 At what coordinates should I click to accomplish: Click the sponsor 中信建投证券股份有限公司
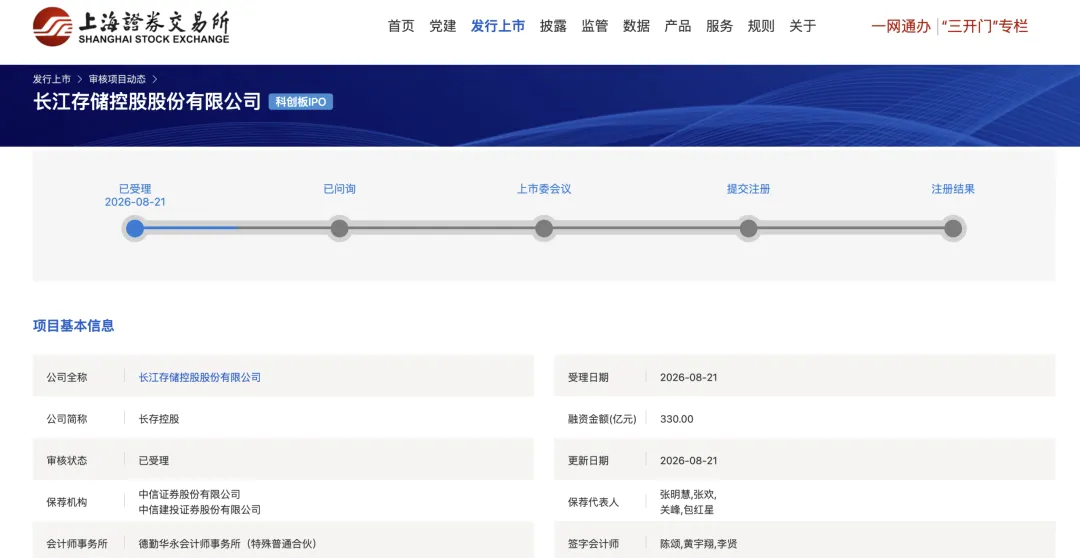click(200, 510)
